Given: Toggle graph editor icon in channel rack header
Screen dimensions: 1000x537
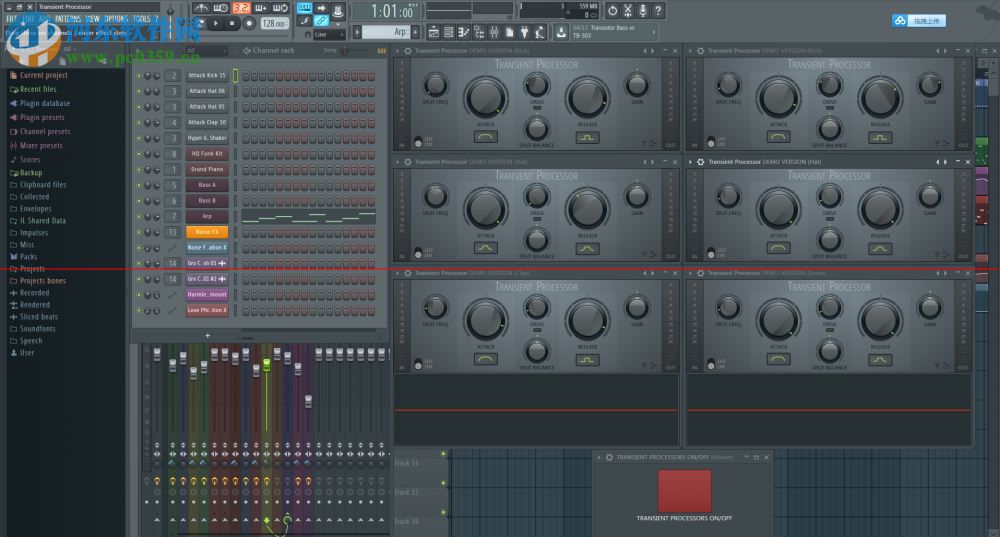Looking at the screenshot, I should pos(381,50).
